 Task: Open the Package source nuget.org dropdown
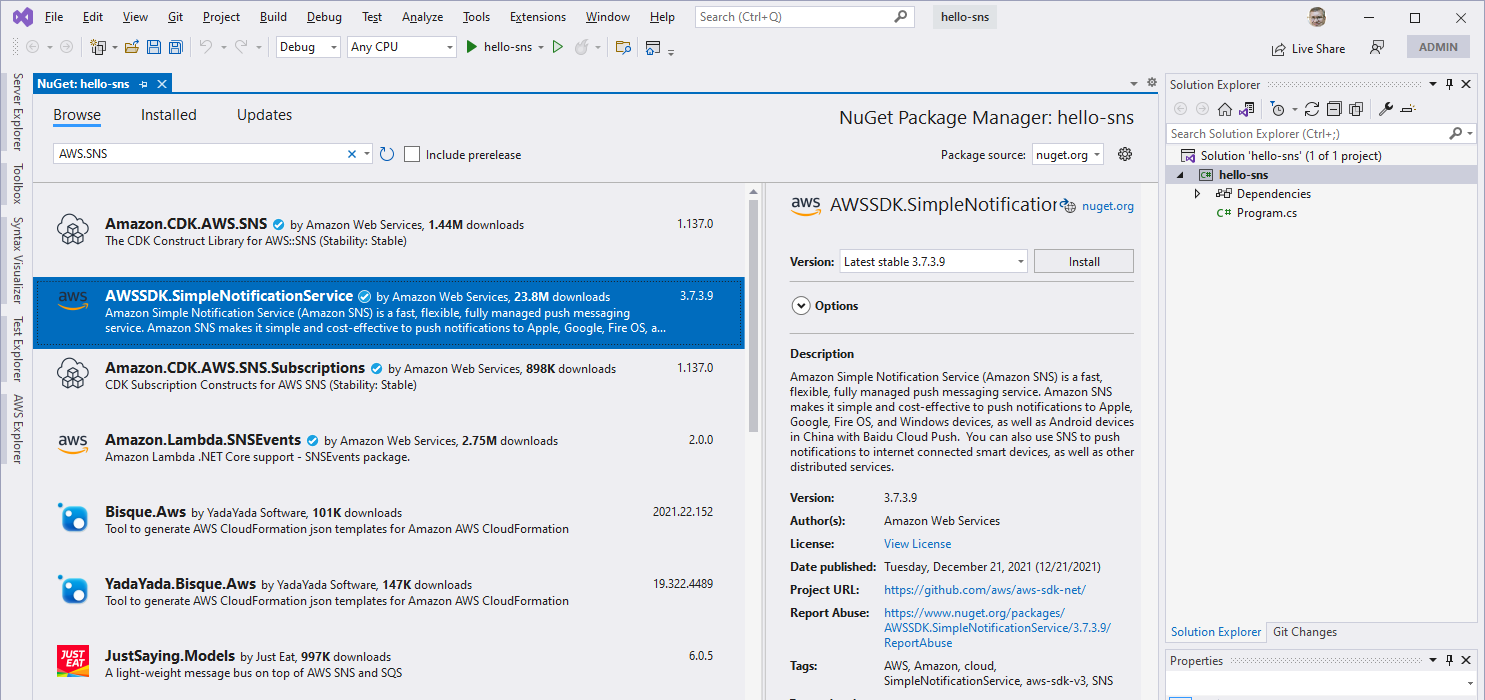click(1068, 155)
